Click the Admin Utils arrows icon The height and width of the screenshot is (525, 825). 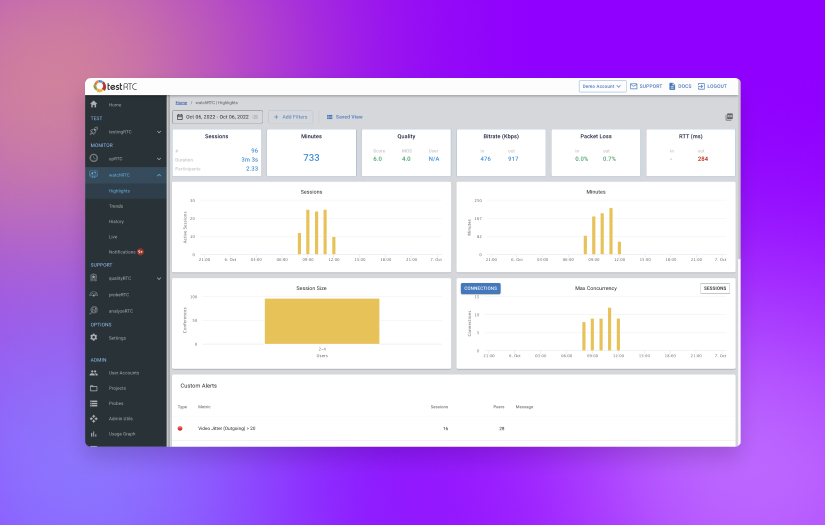[94, 419]
